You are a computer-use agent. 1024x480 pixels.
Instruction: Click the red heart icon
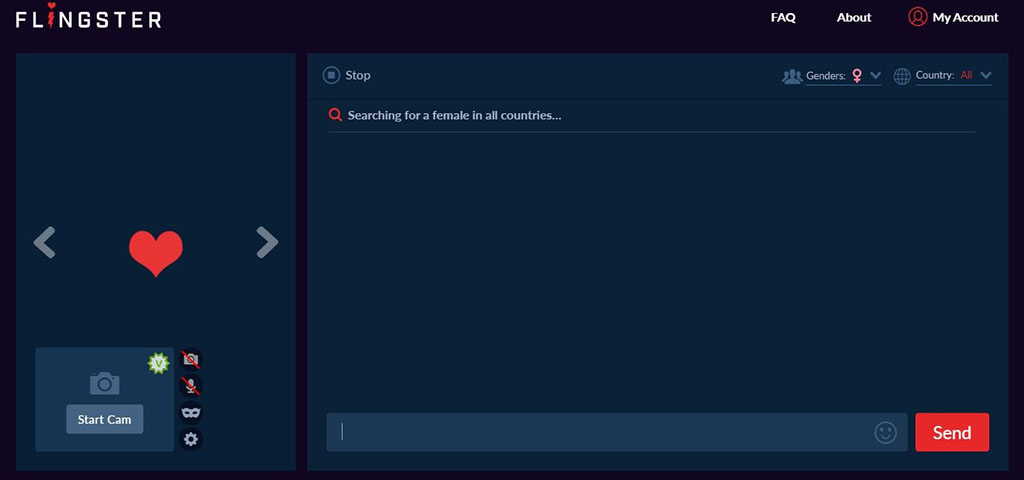(x=156, y=252)
